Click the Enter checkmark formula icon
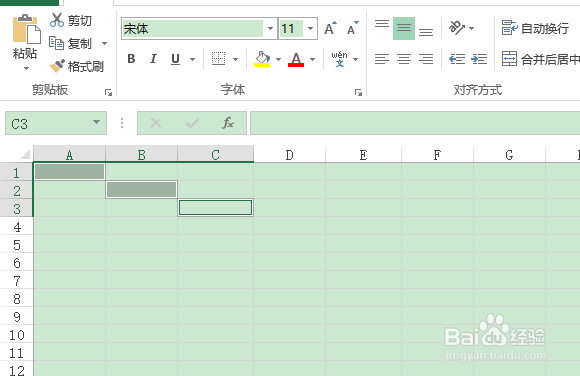Viewport: 580px width, 376px height. (x=192, y=123)
